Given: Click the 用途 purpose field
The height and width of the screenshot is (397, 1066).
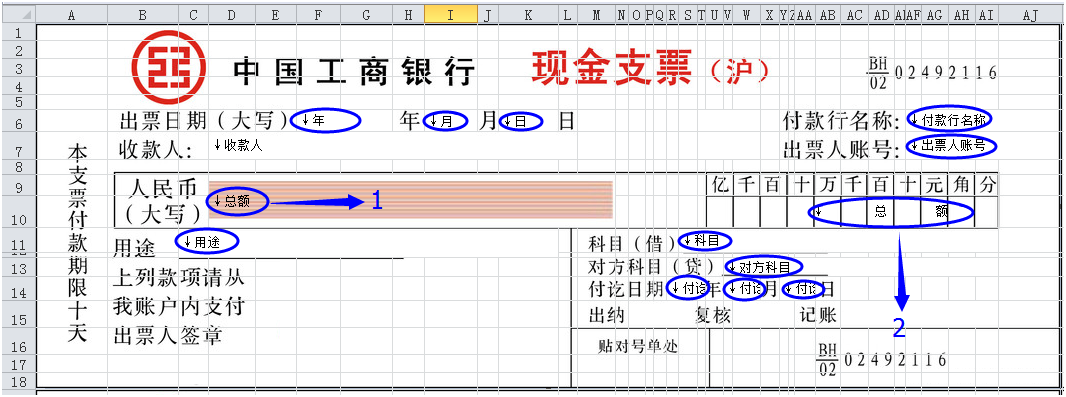Looking at the screenshot, I should pos(207,241).
